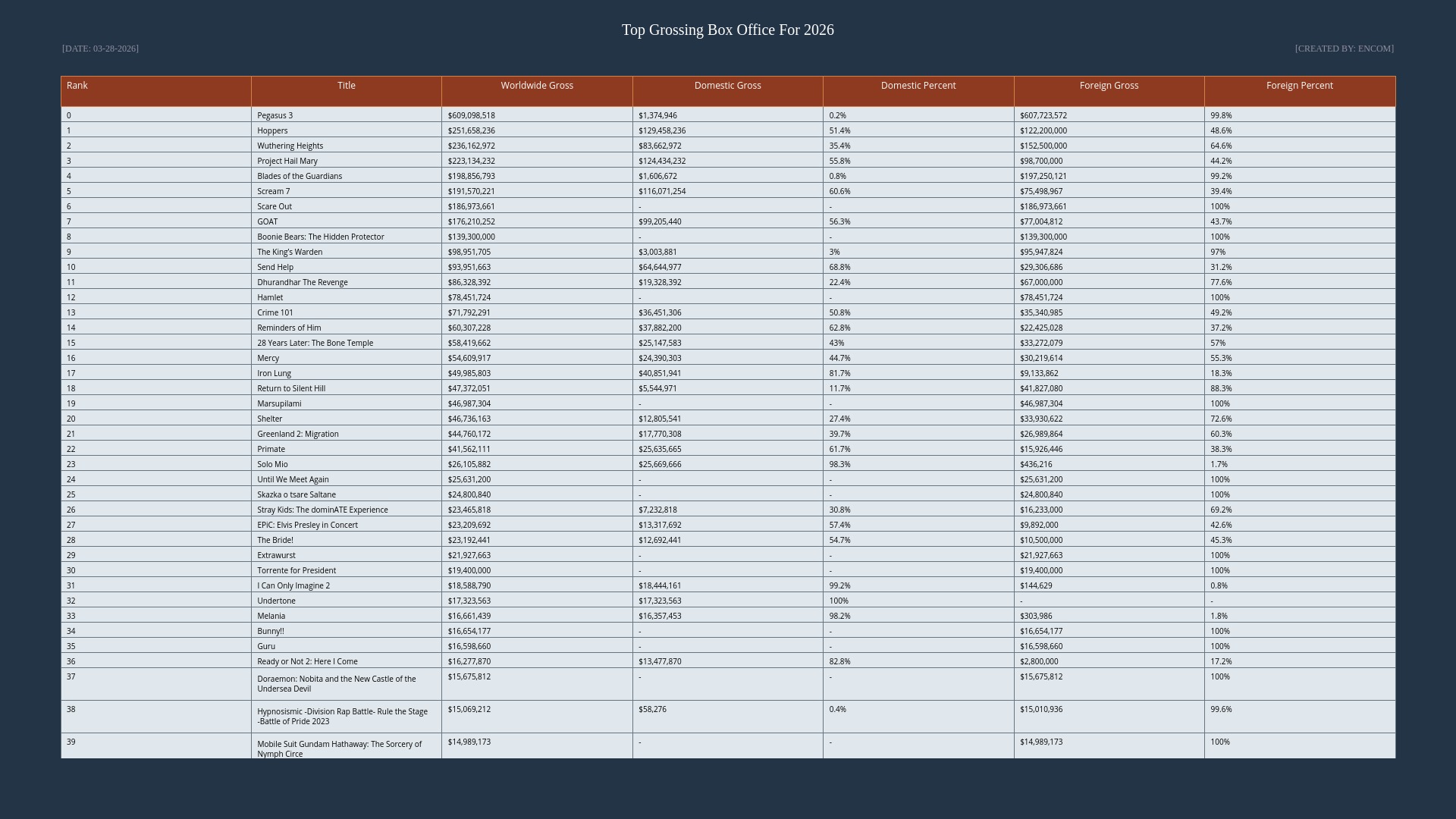Click the Title column header
The height and width of the screenshot is (819, 1456).
346,86
